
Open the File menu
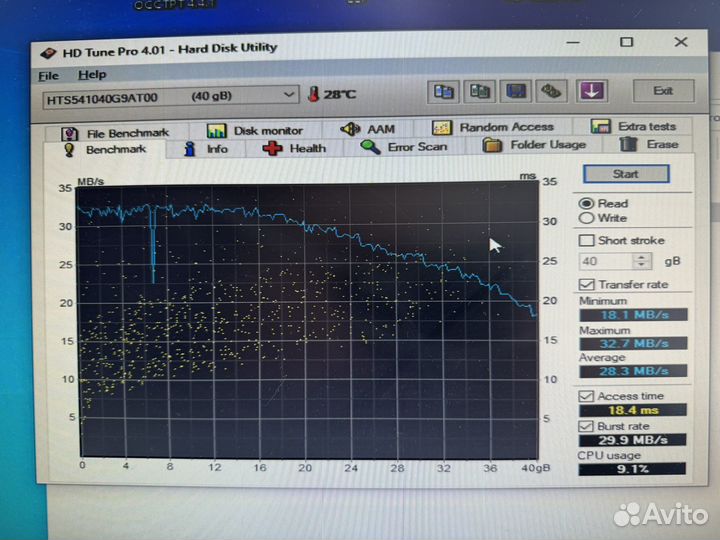49,76
